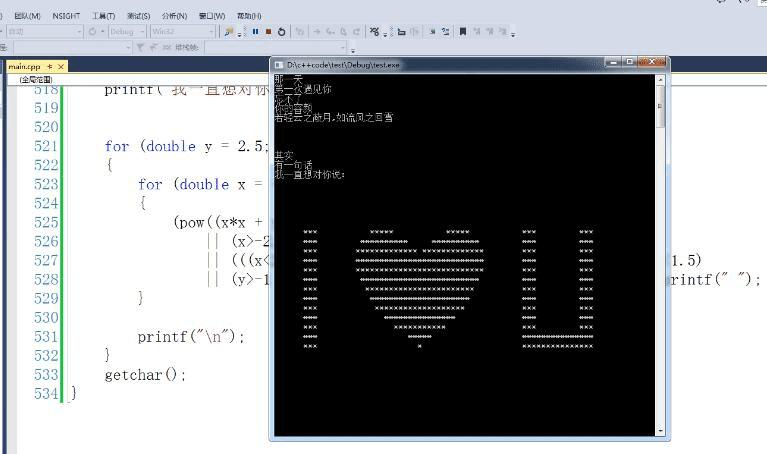Open the NSIGHT menu
767x454 pixels.
click(66, 16)
